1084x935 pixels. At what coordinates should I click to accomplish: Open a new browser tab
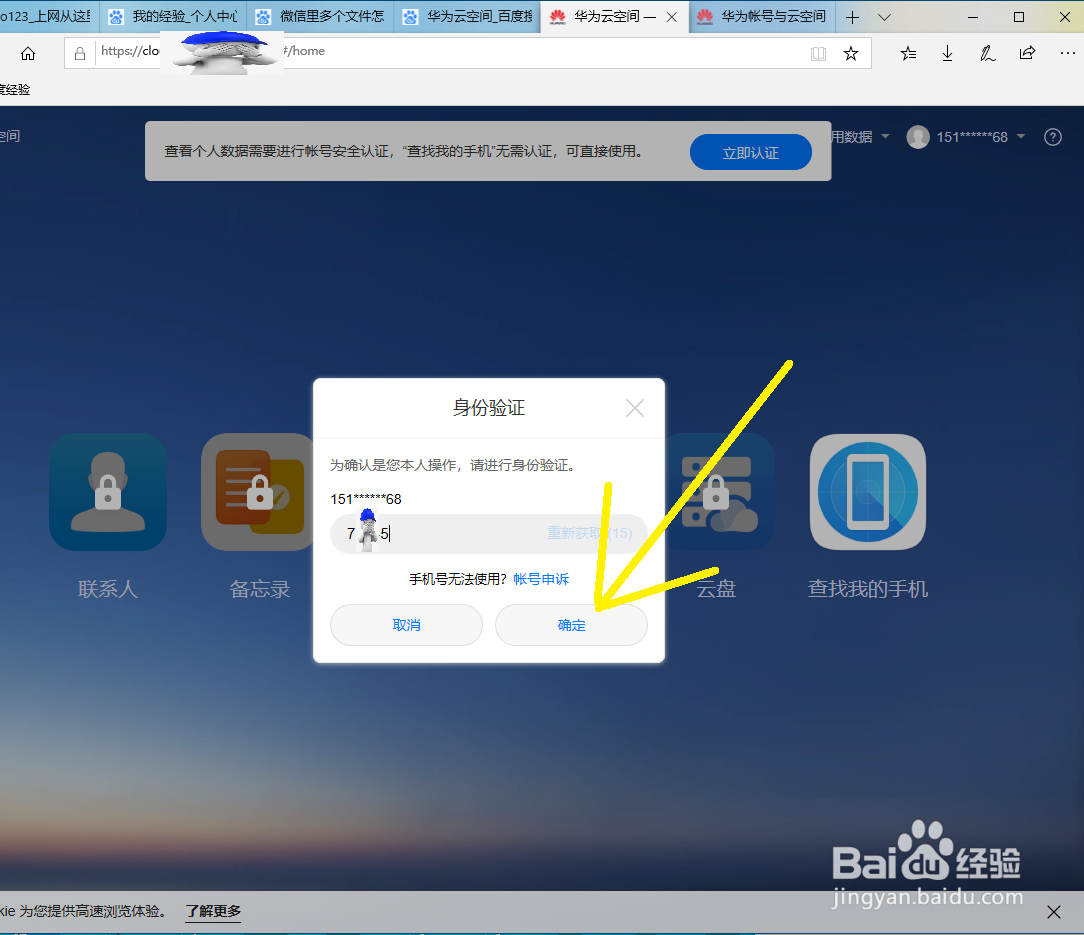coord(852,17)
